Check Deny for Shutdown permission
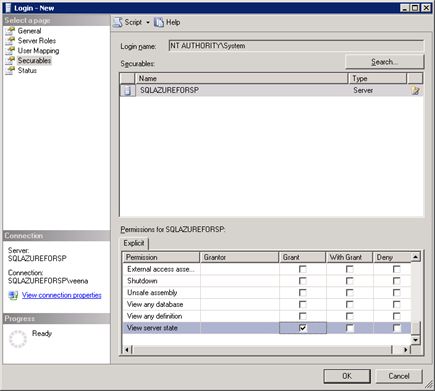 click(x=397, y=281)
